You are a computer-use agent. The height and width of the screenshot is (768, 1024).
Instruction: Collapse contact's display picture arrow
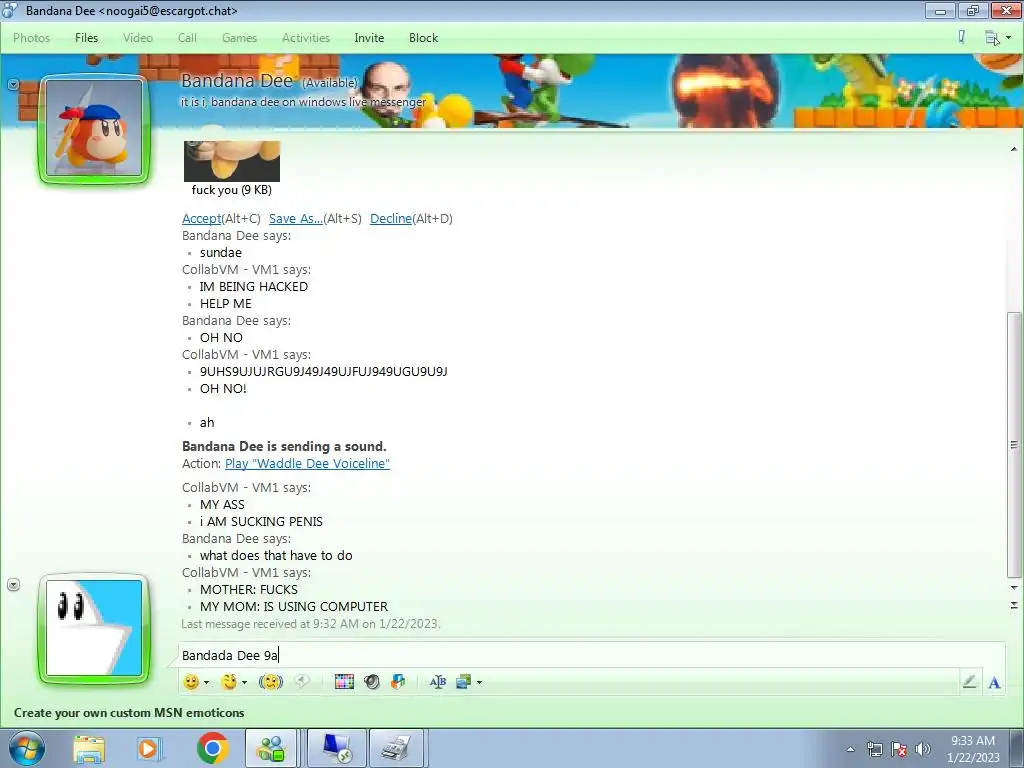pyautogui.click(x=13, y=84)
